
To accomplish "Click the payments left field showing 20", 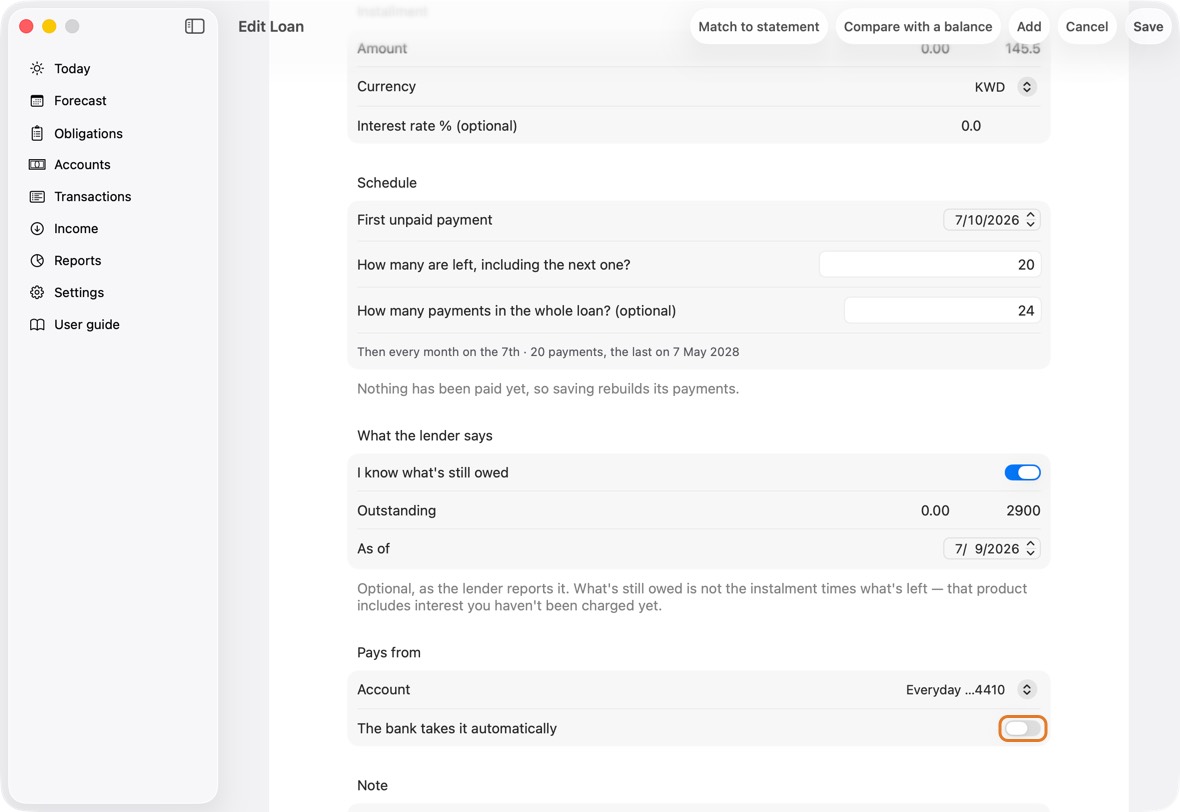I will (x=930, y=265).
